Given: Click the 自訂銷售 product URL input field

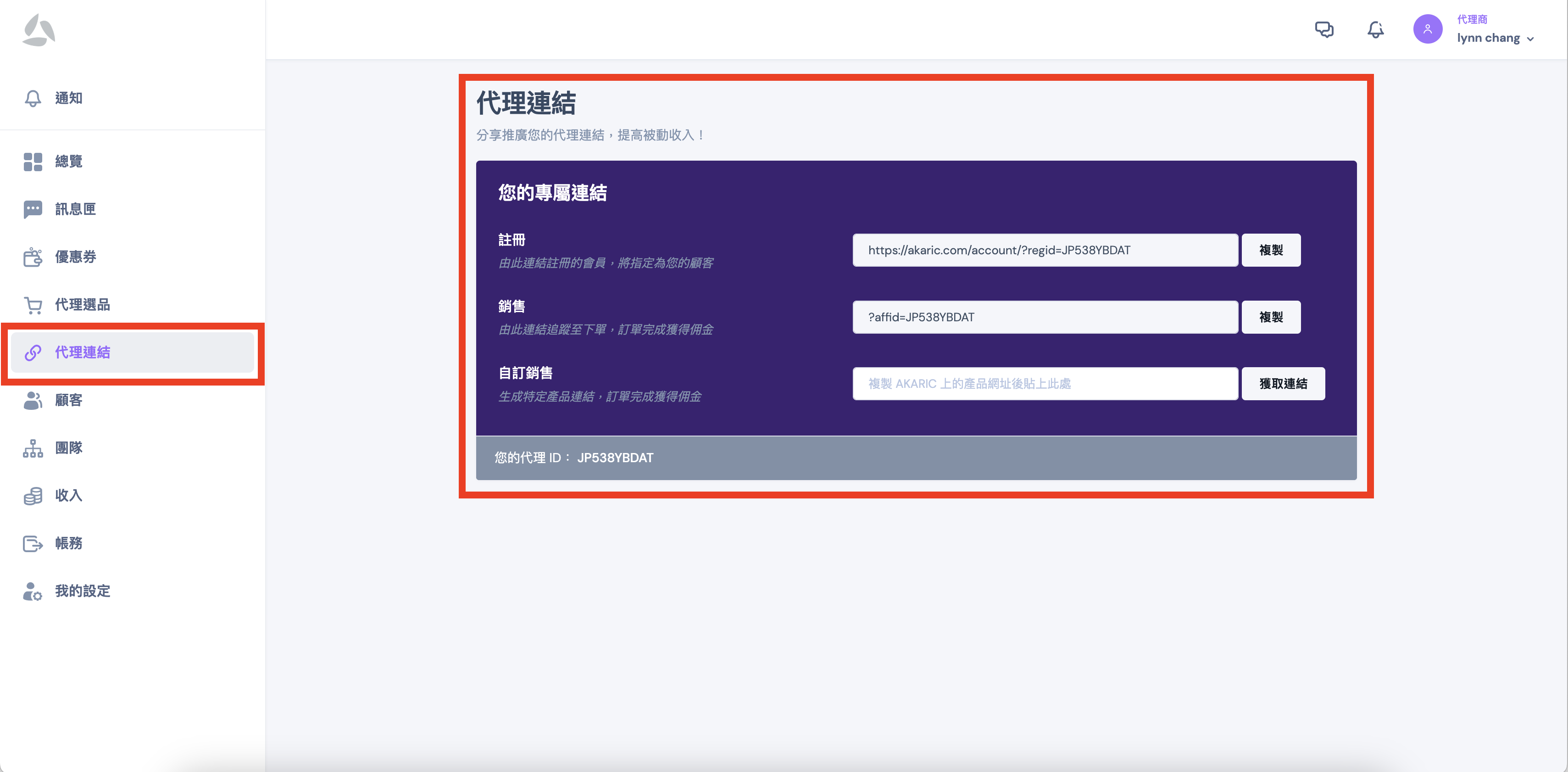Looking at the screenshot, I should tap(1045, 384).
